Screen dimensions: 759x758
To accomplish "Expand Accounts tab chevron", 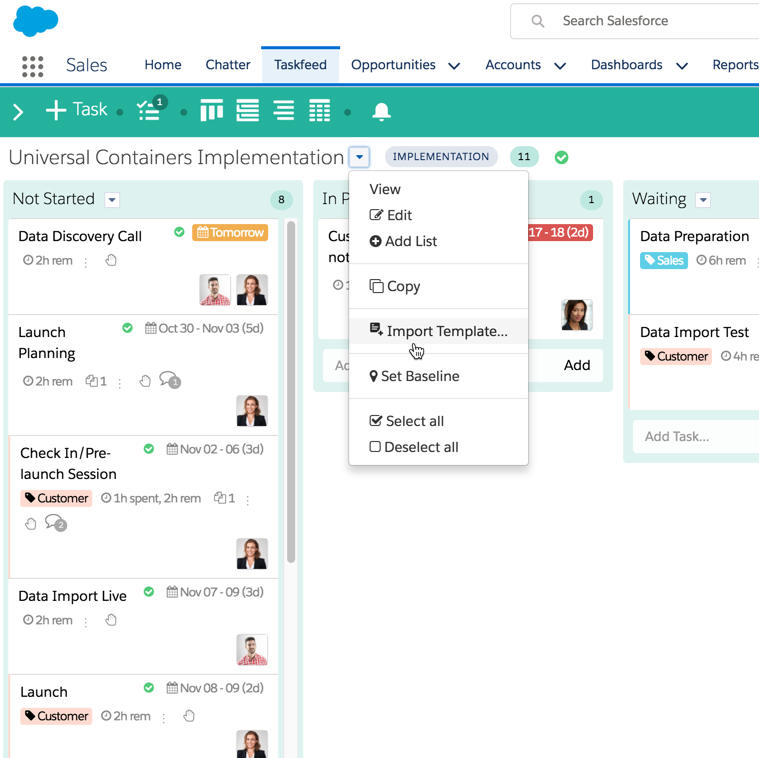I will click(560, 66).
